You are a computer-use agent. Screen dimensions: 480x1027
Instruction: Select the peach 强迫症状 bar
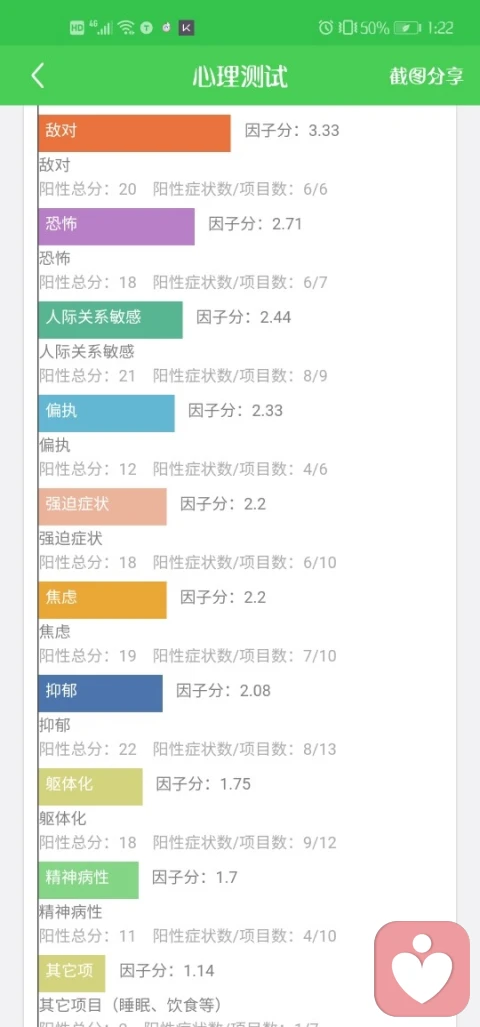(102, 506)
